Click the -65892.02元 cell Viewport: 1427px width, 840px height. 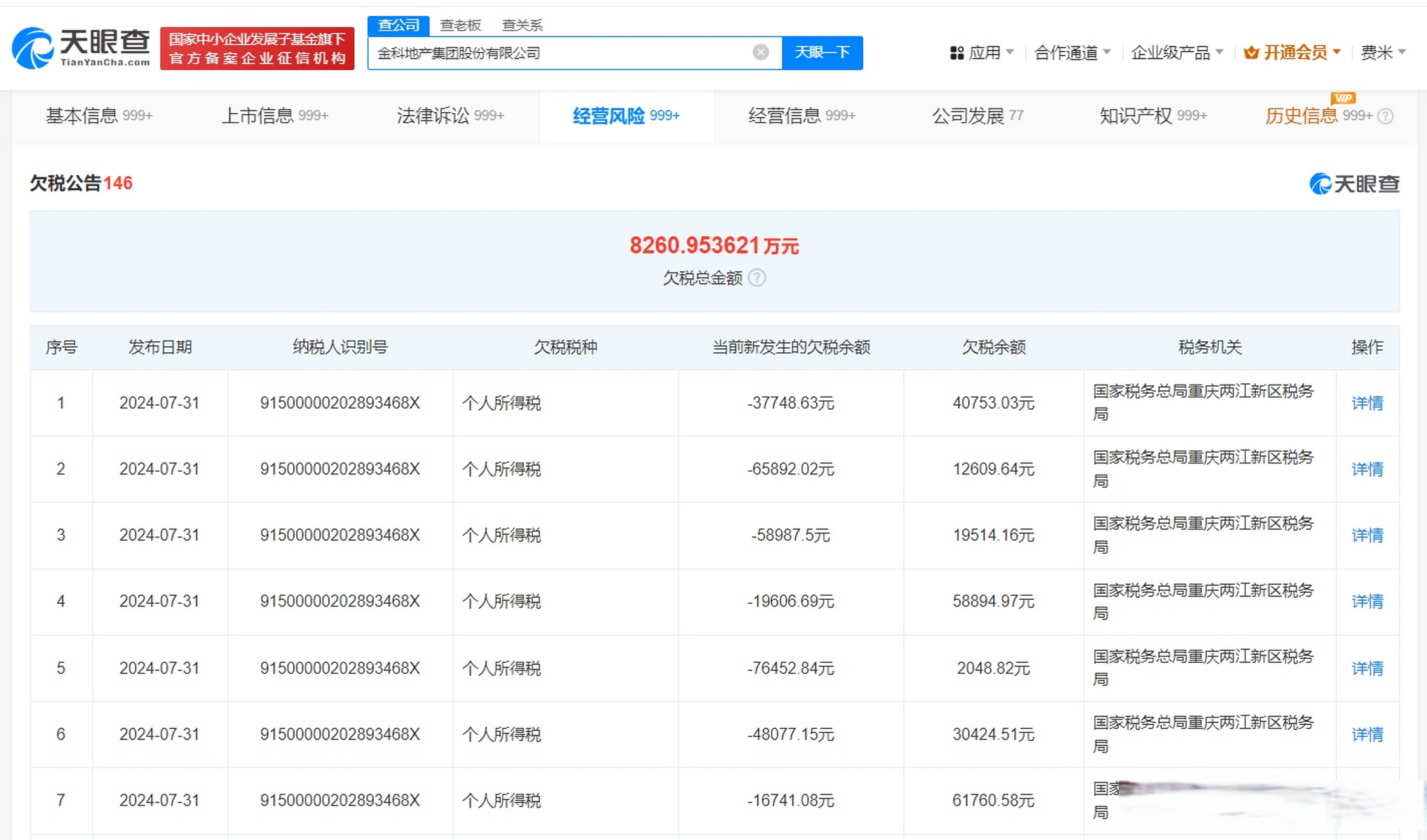[791, 469]
